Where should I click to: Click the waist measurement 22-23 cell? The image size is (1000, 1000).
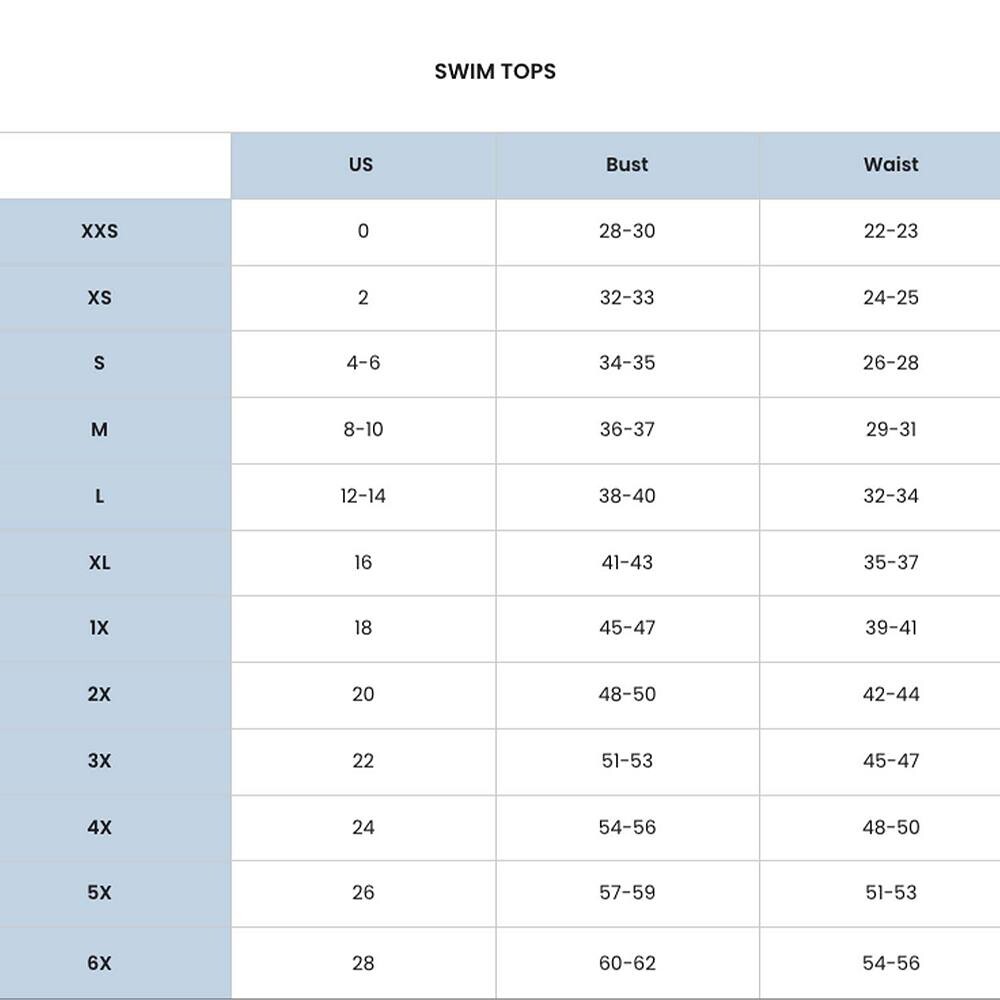point(890,231)
